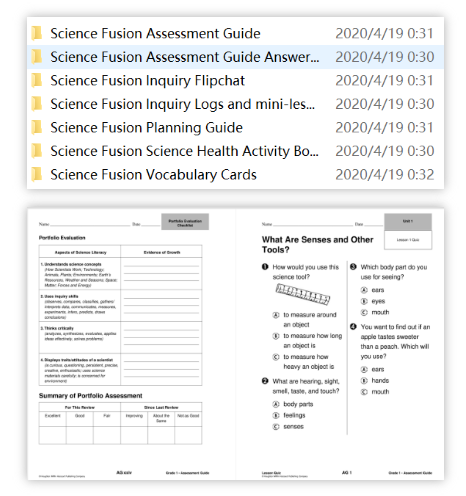Mark the 'hands' answer bubble
Screen dimensions: 466x496
pyautogui.click(x=364, y=381)
